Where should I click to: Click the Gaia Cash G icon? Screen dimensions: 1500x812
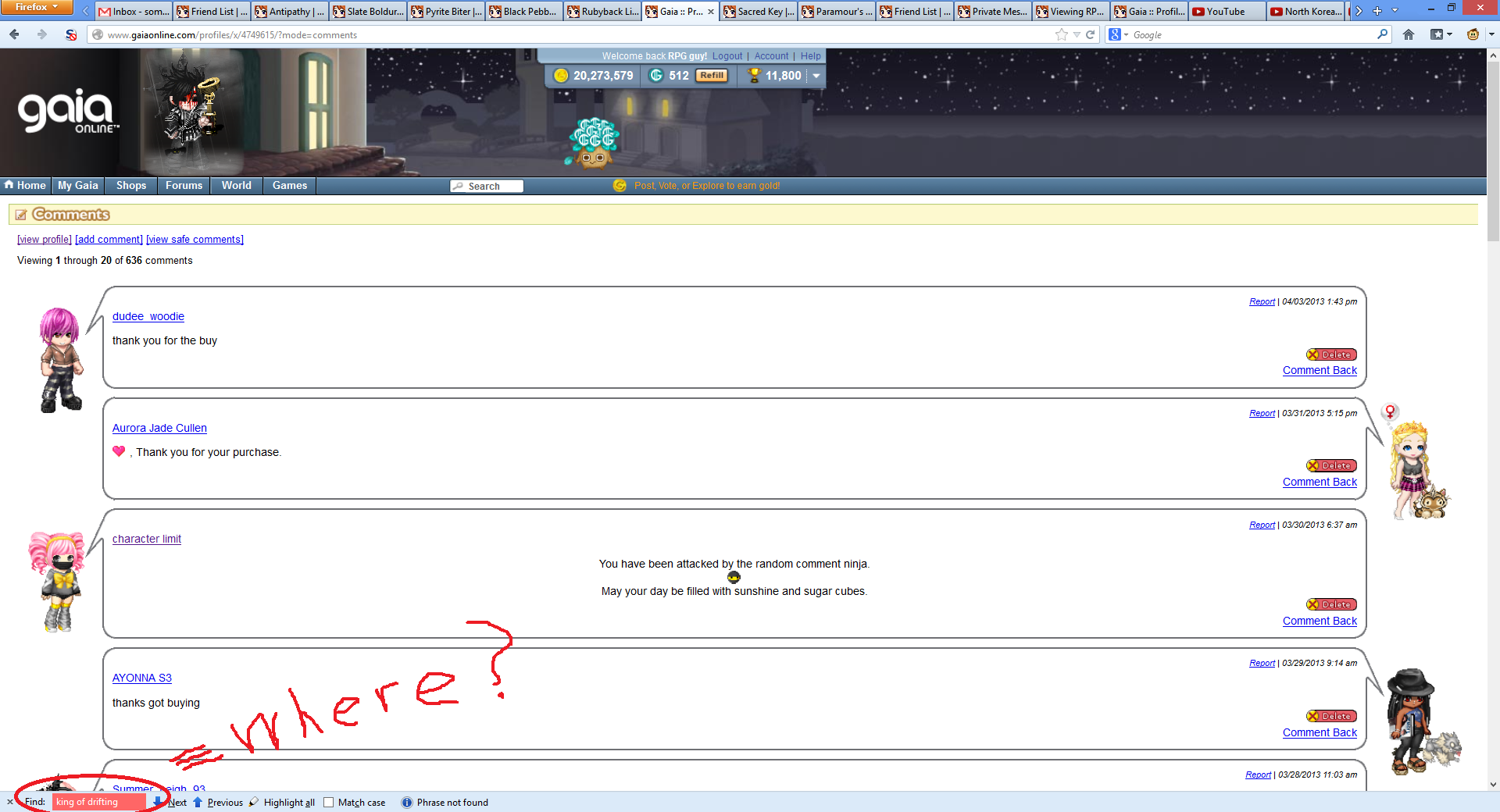coord(656,75)
